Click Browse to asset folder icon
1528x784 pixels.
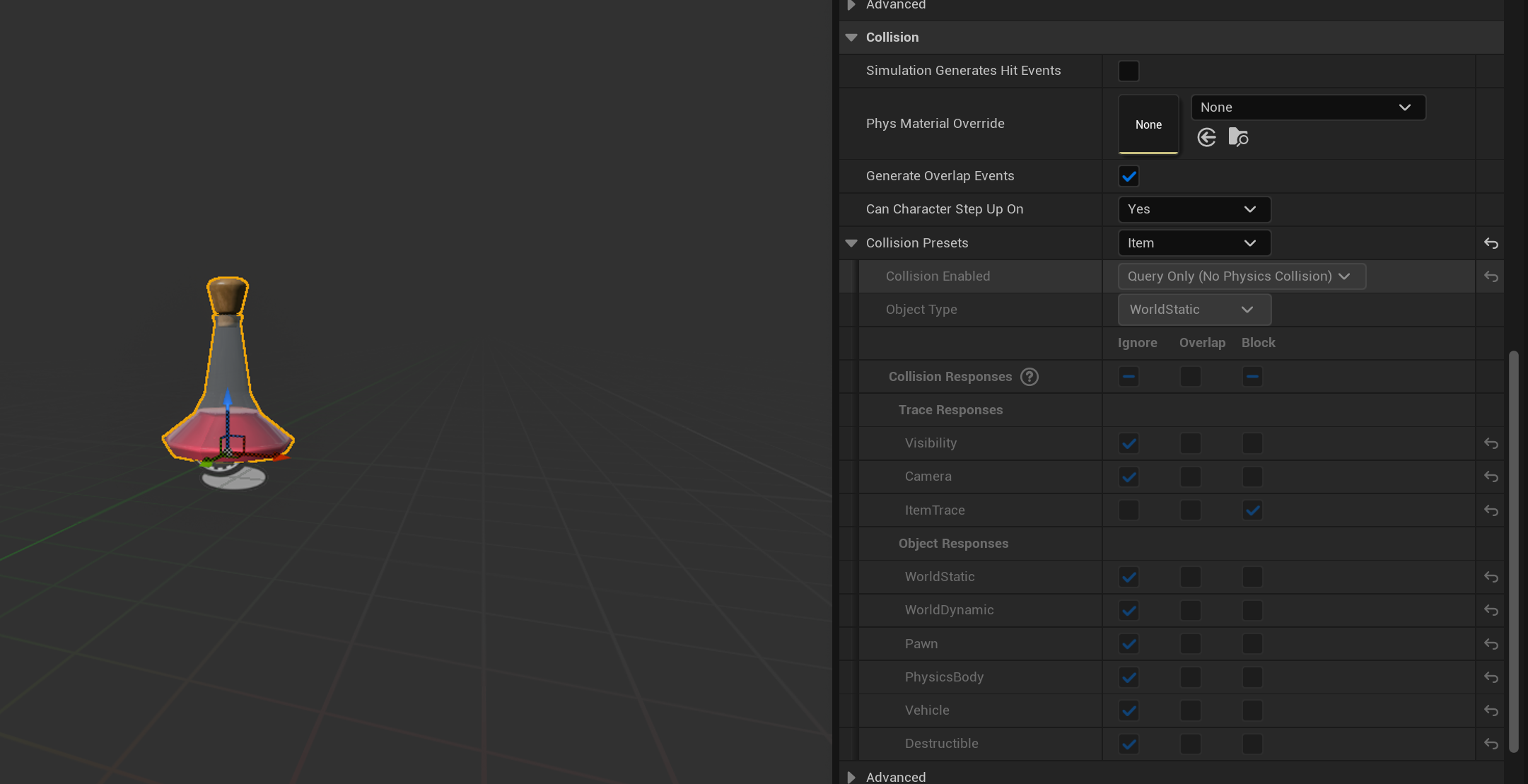[x=1238, y=137]
